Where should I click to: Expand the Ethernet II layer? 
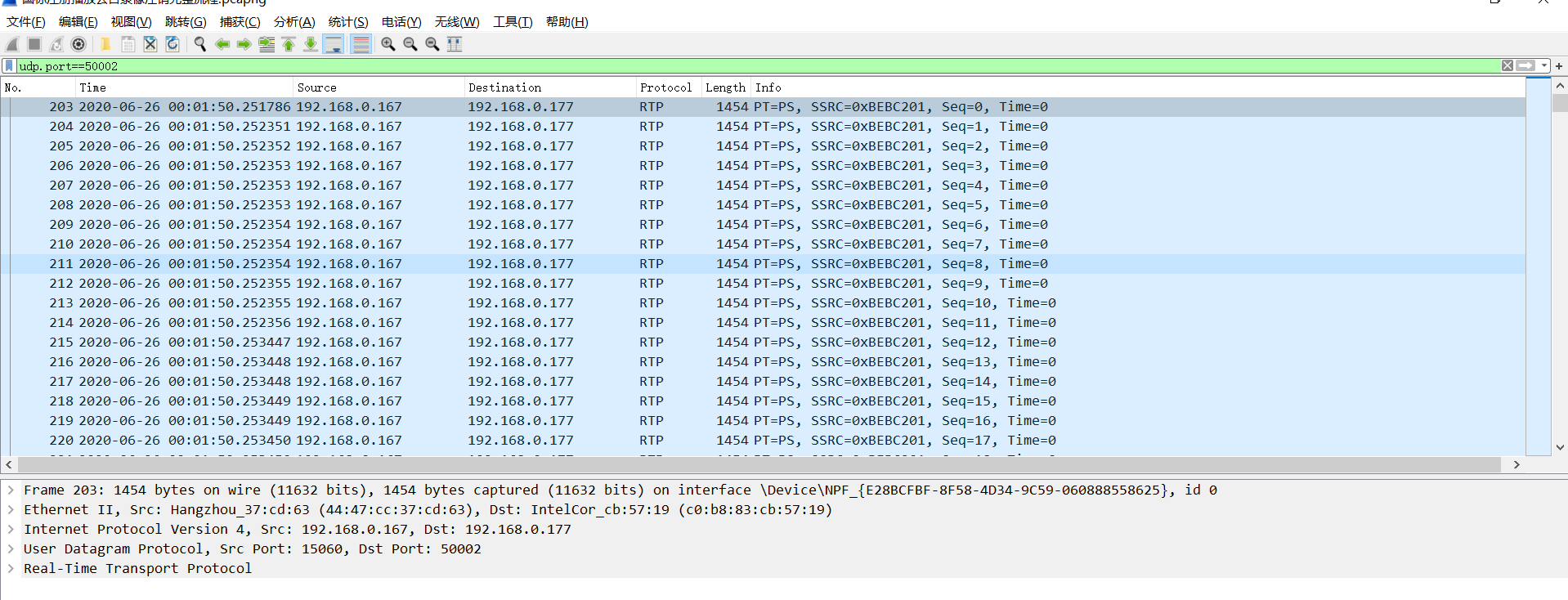[x=11, y=509]
